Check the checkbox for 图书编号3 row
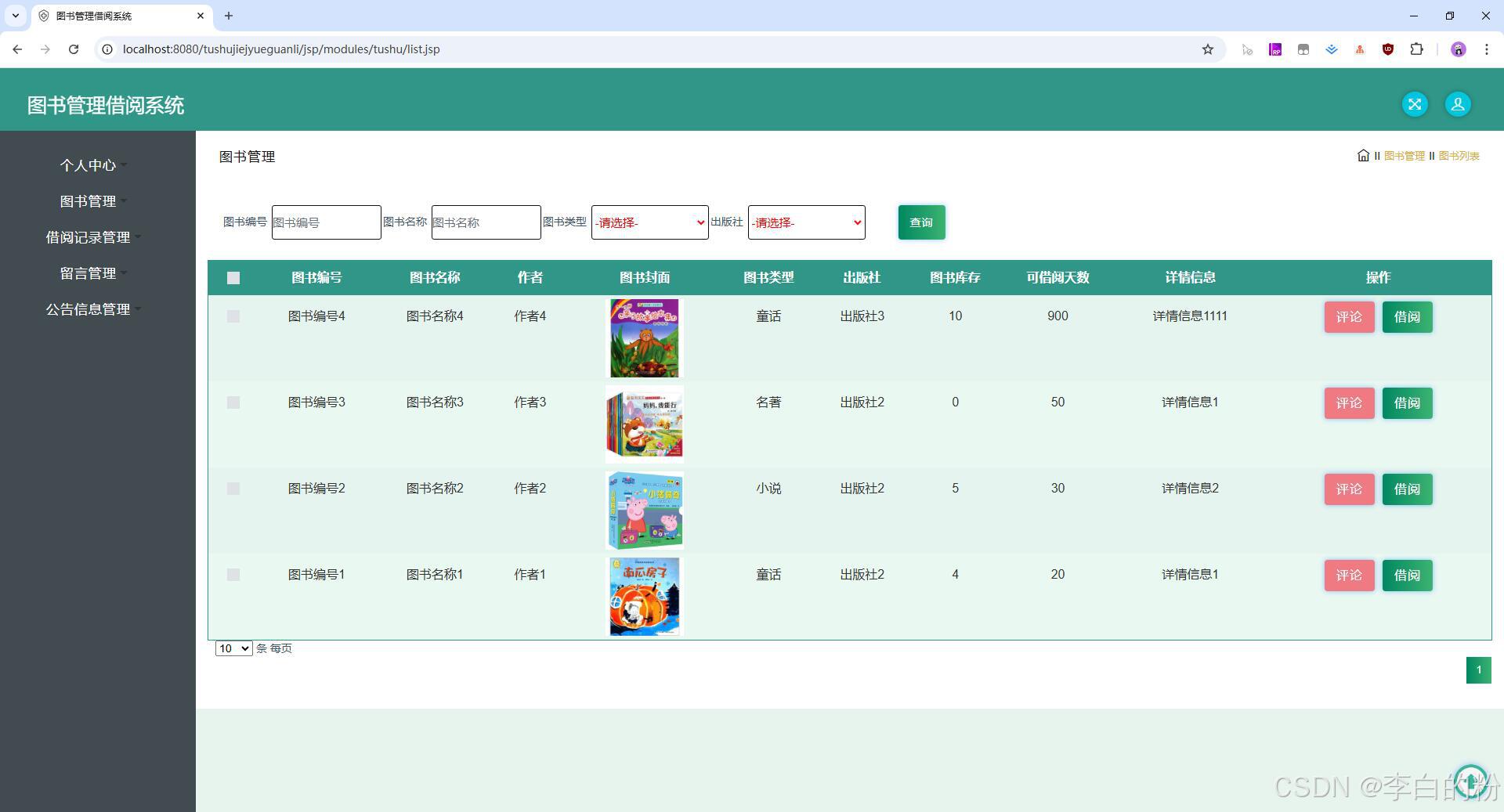This screenshot has width=1504, height=812. point(233,402)
